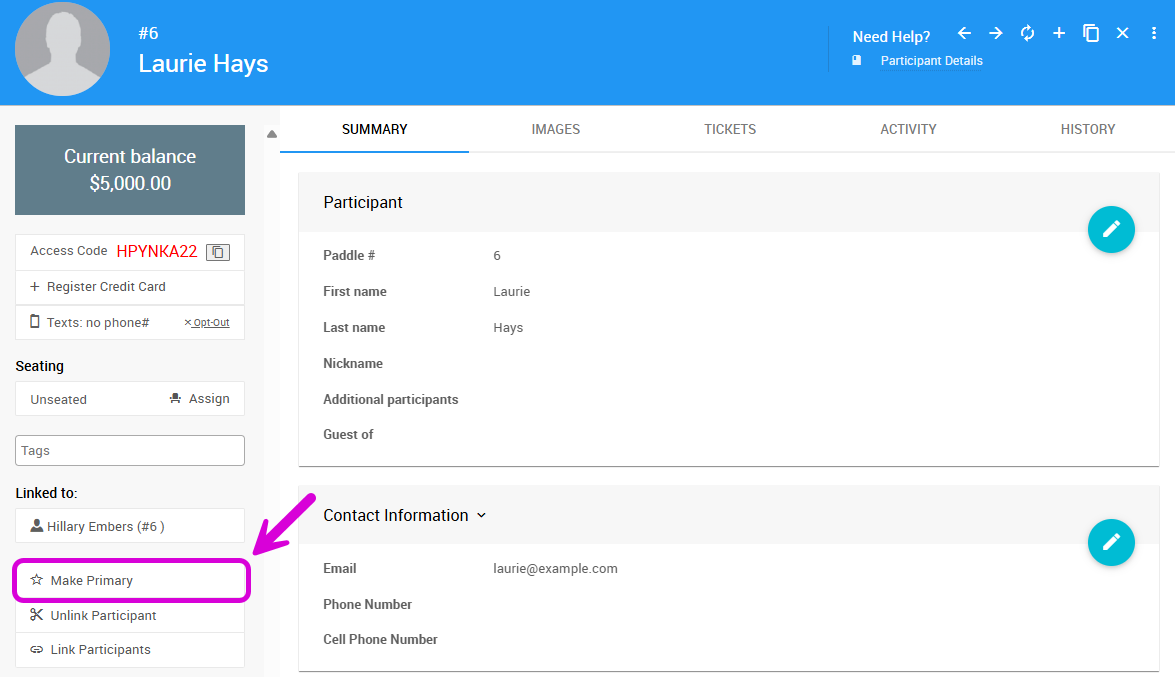Click the duplicate window icon in the header

click(x=1091, y=34)
